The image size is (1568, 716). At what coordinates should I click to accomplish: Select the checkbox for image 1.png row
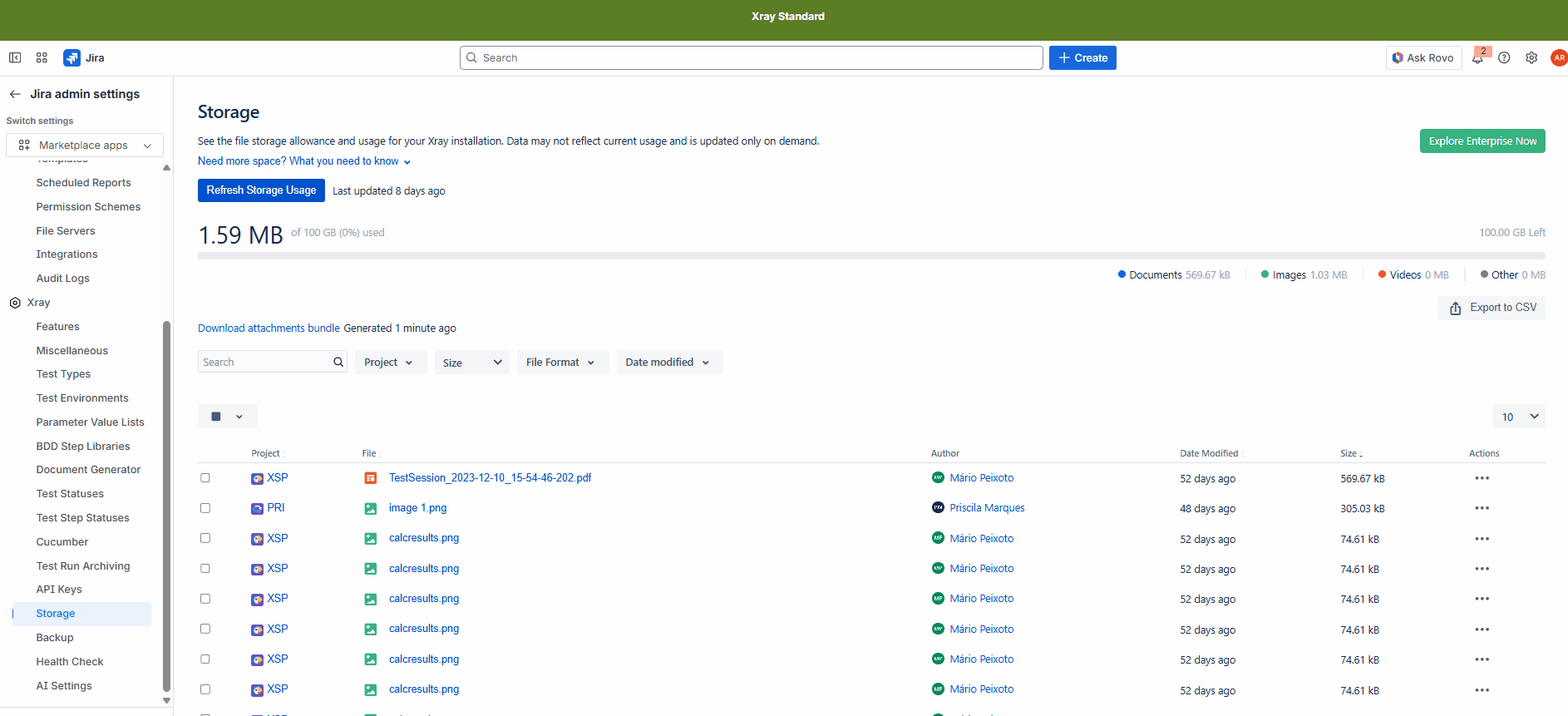205,508
